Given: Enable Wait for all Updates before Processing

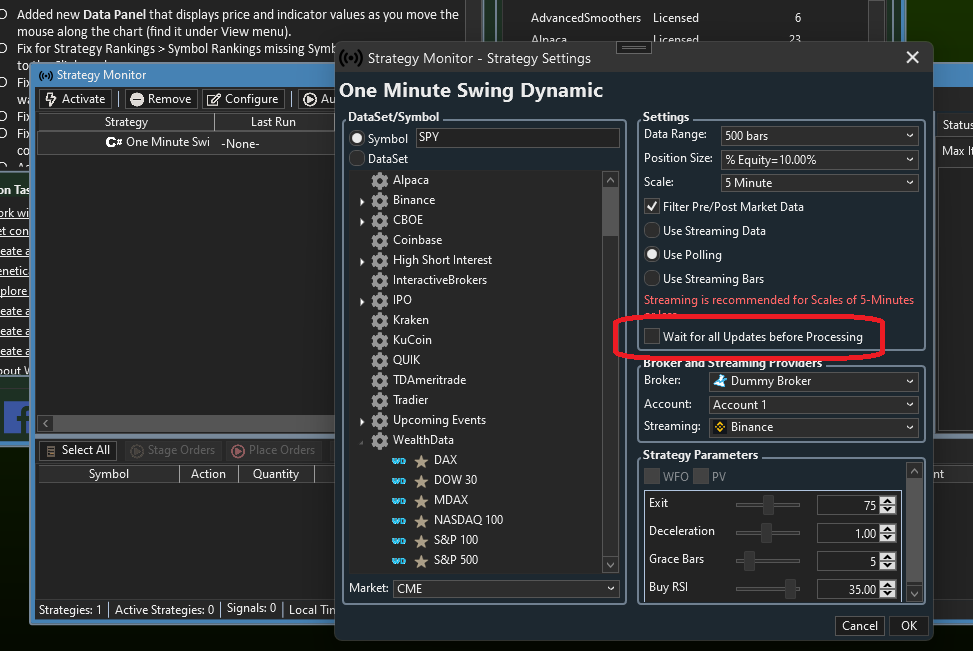Looking at the screenshot, I should pos(652,337).
